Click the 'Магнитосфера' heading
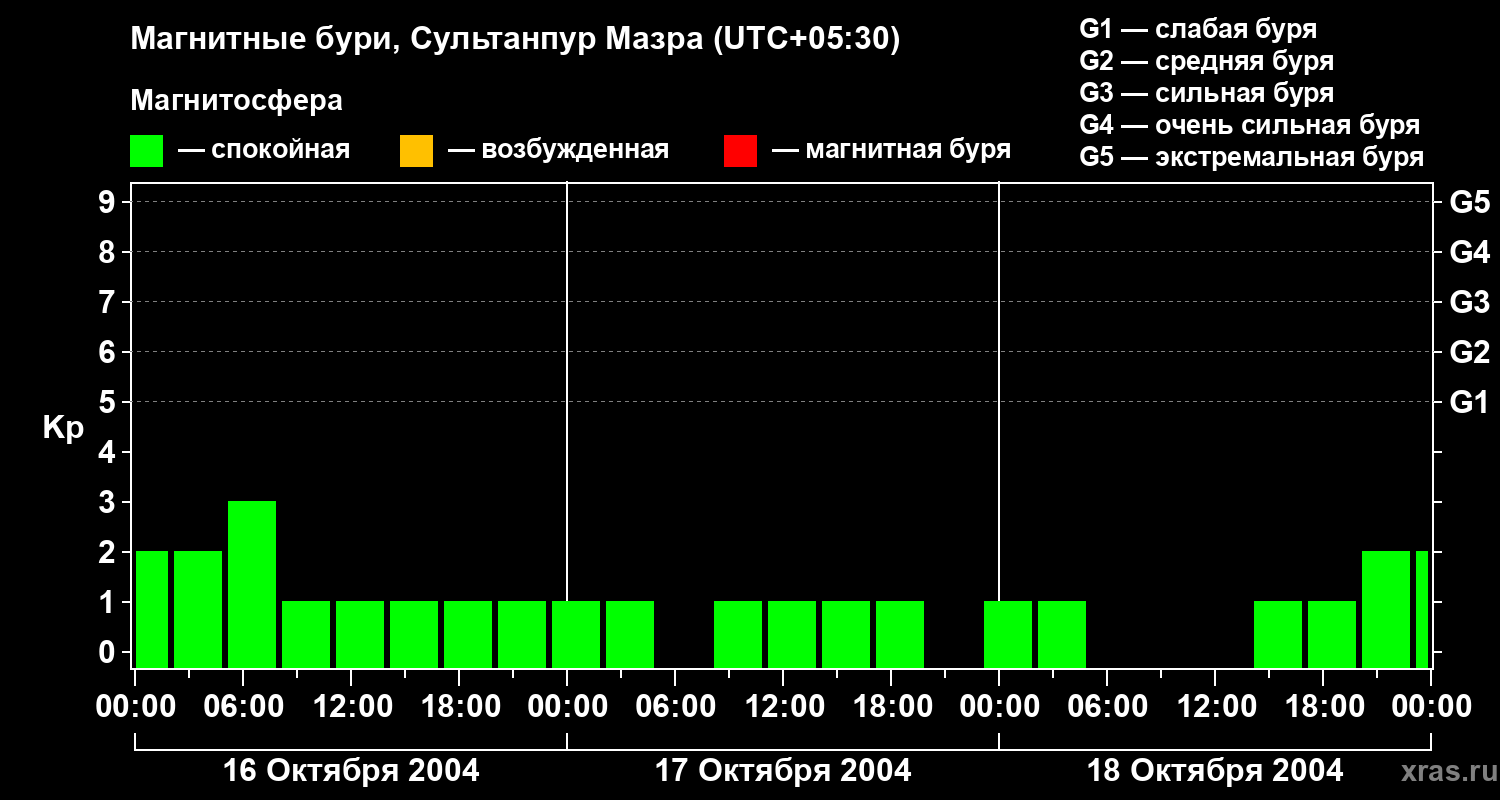This screenshot has height=800, width=1500. 236,101
